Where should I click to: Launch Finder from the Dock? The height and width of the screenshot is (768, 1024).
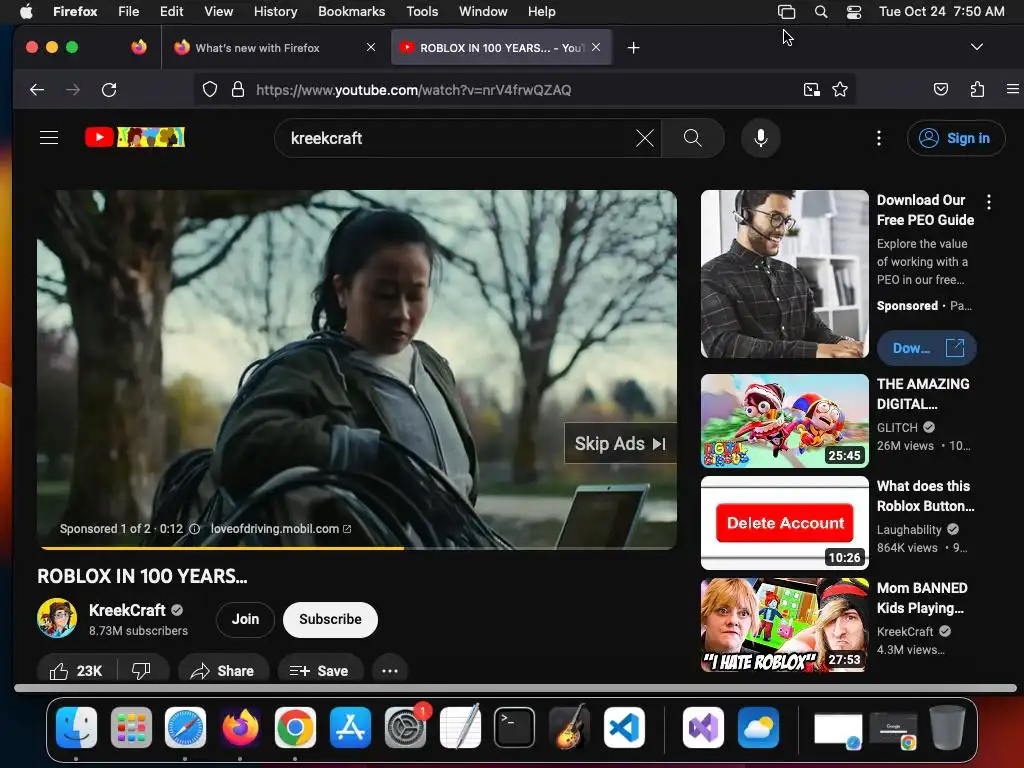[76, 727]
